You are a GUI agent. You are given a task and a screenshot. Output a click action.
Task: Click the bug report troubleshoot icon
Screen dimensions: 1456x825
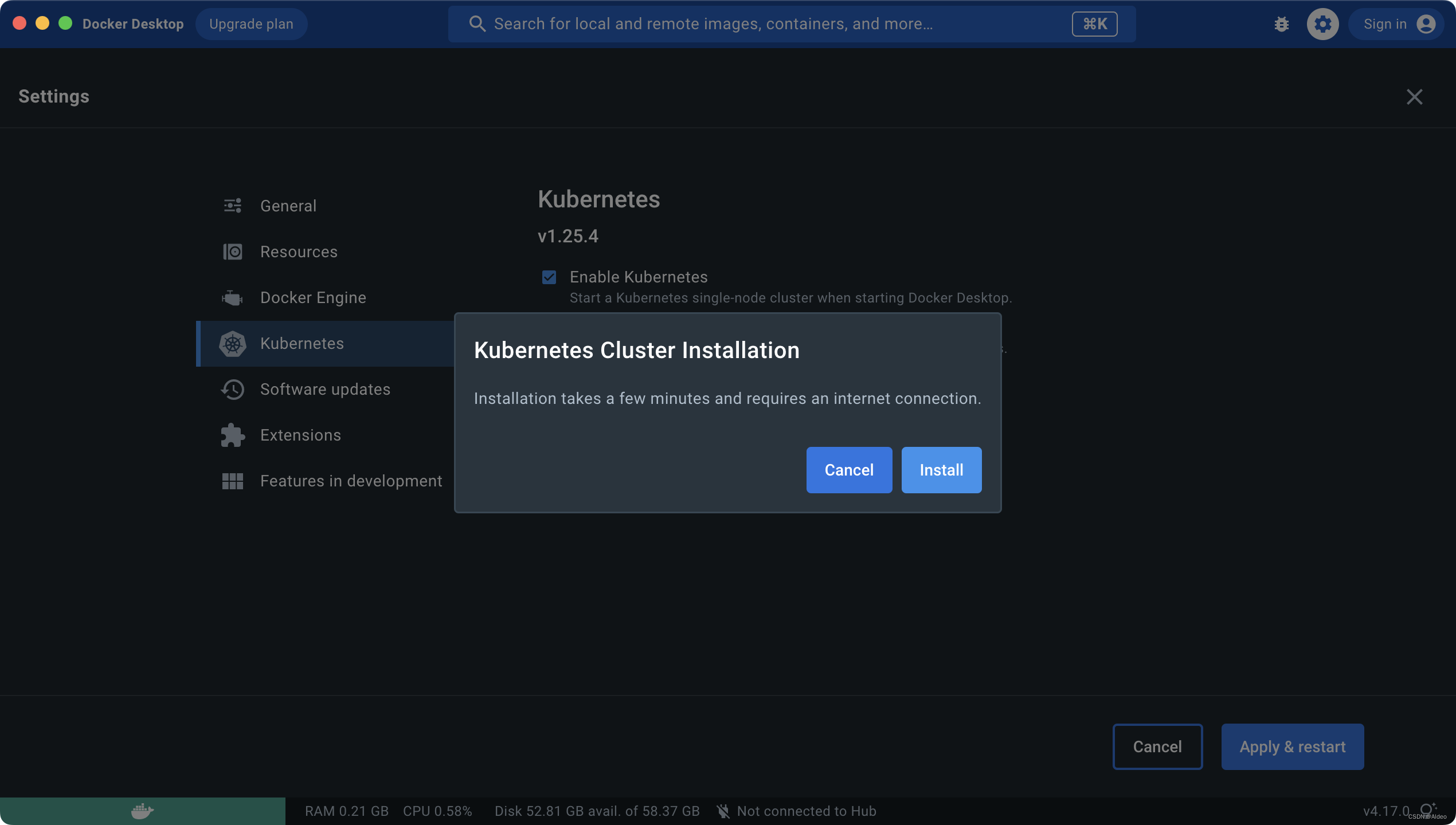point(1282,24)
